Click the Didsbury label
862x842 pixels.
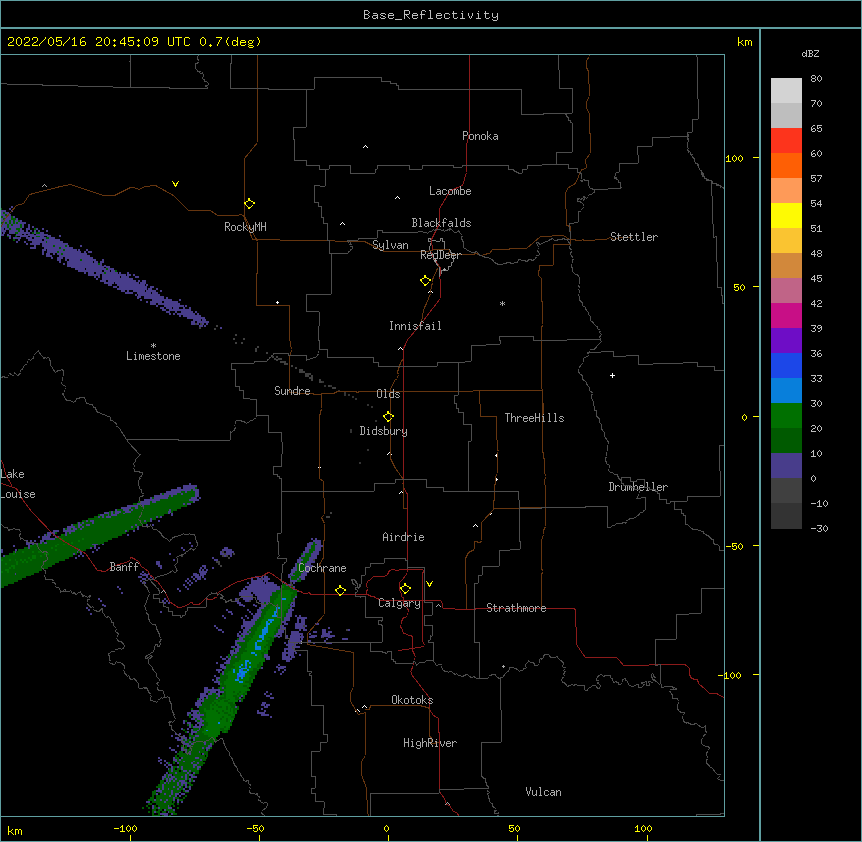383,431
